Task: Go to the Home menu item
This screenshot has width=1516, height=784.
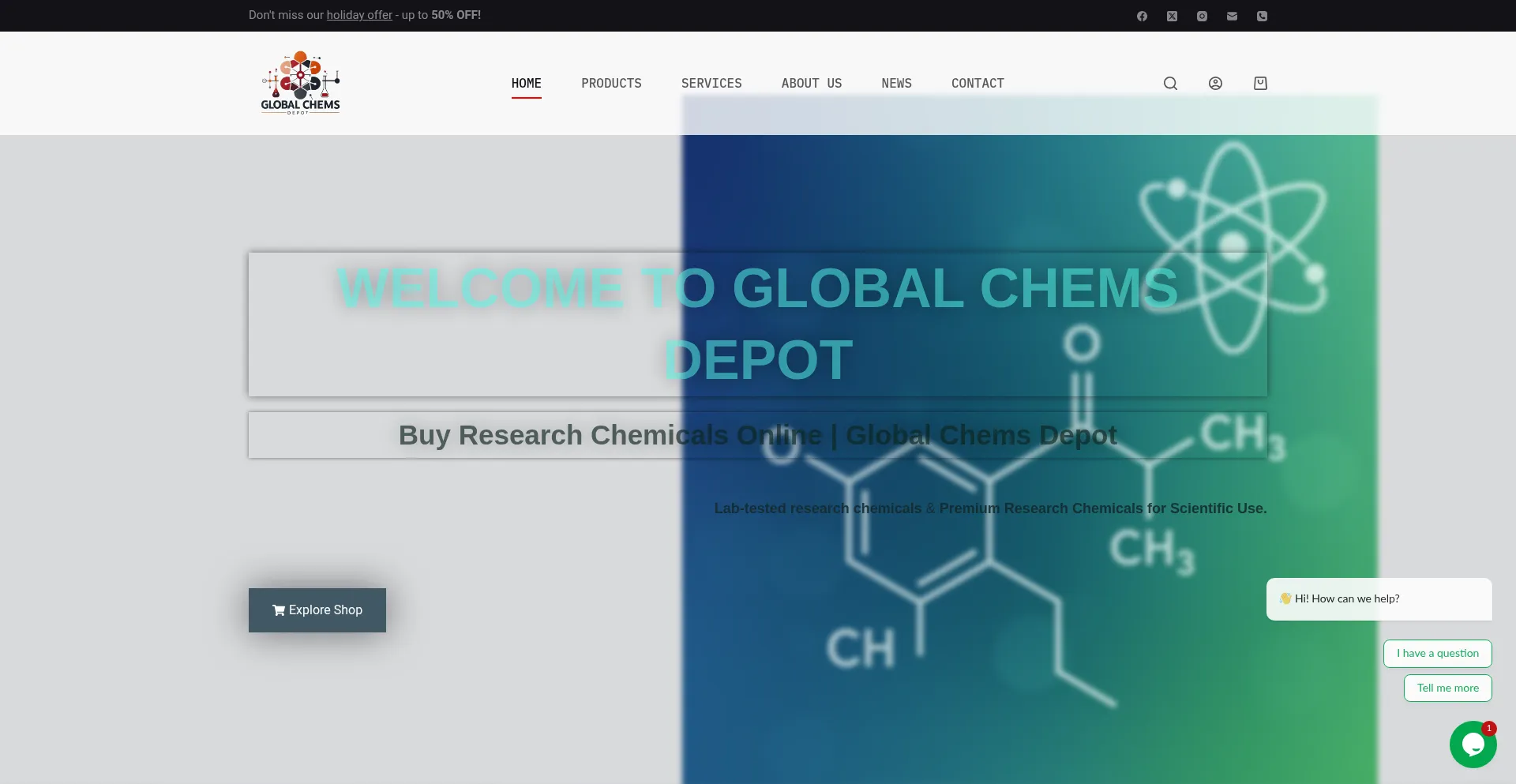Action: [x=526, y=83]
